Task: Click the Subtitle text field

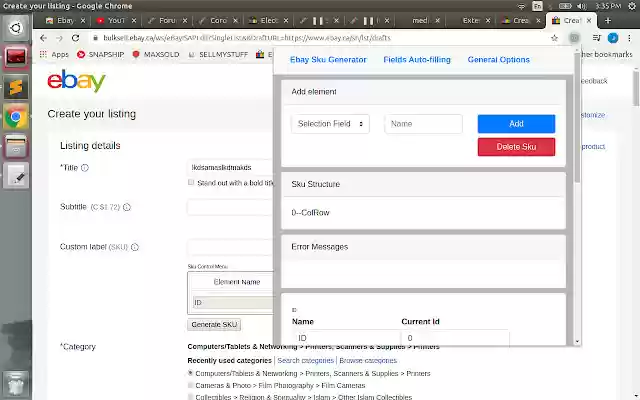Action: [x=230, y=207]
